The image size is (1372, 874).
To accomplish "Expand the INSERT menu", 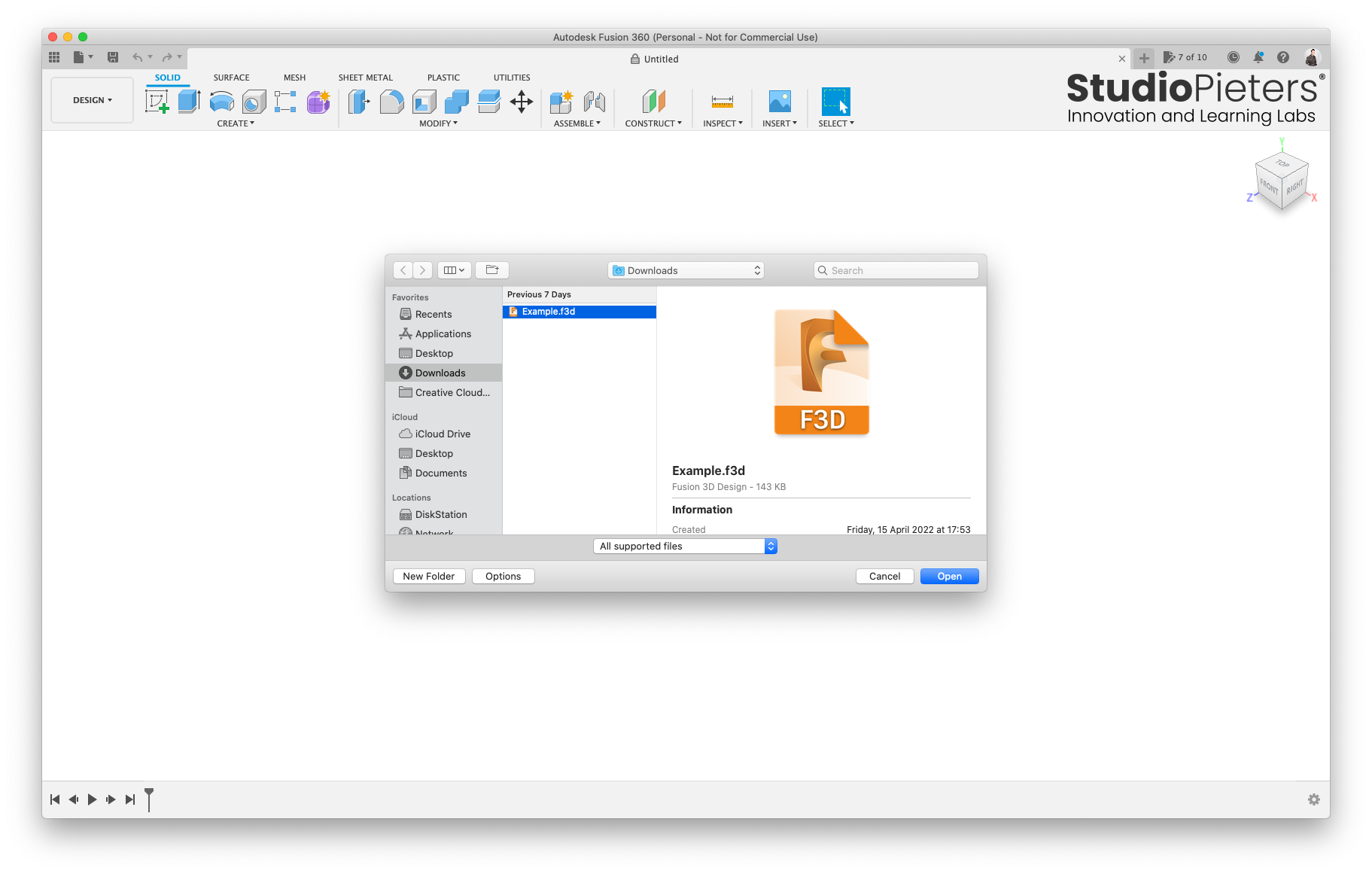I will coord(780,123).
